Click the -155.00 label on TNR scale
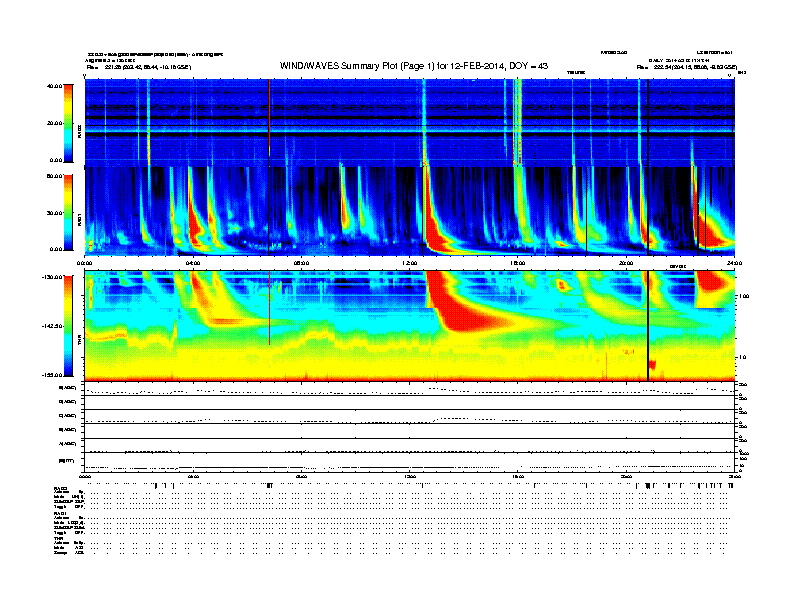Viewport: 792px width, 612px height. coord(52,375)
